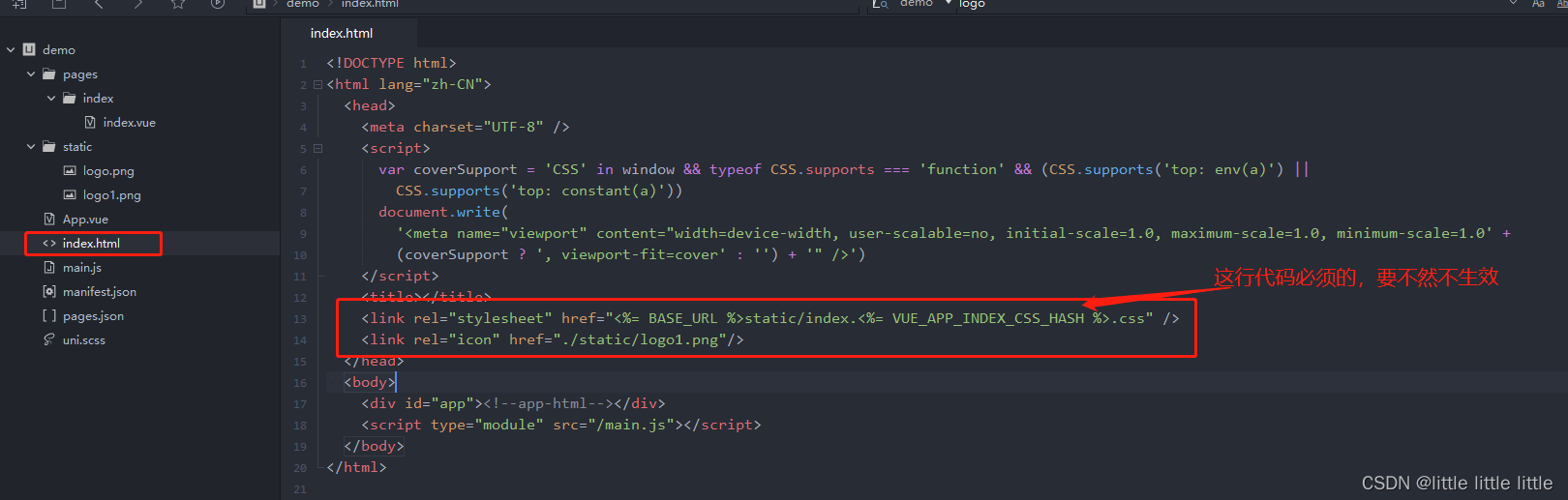Click the link rel="icon" logo1.png line
Image resolution: width=1568 pixels, height=500 pixels.
(553, 339)
